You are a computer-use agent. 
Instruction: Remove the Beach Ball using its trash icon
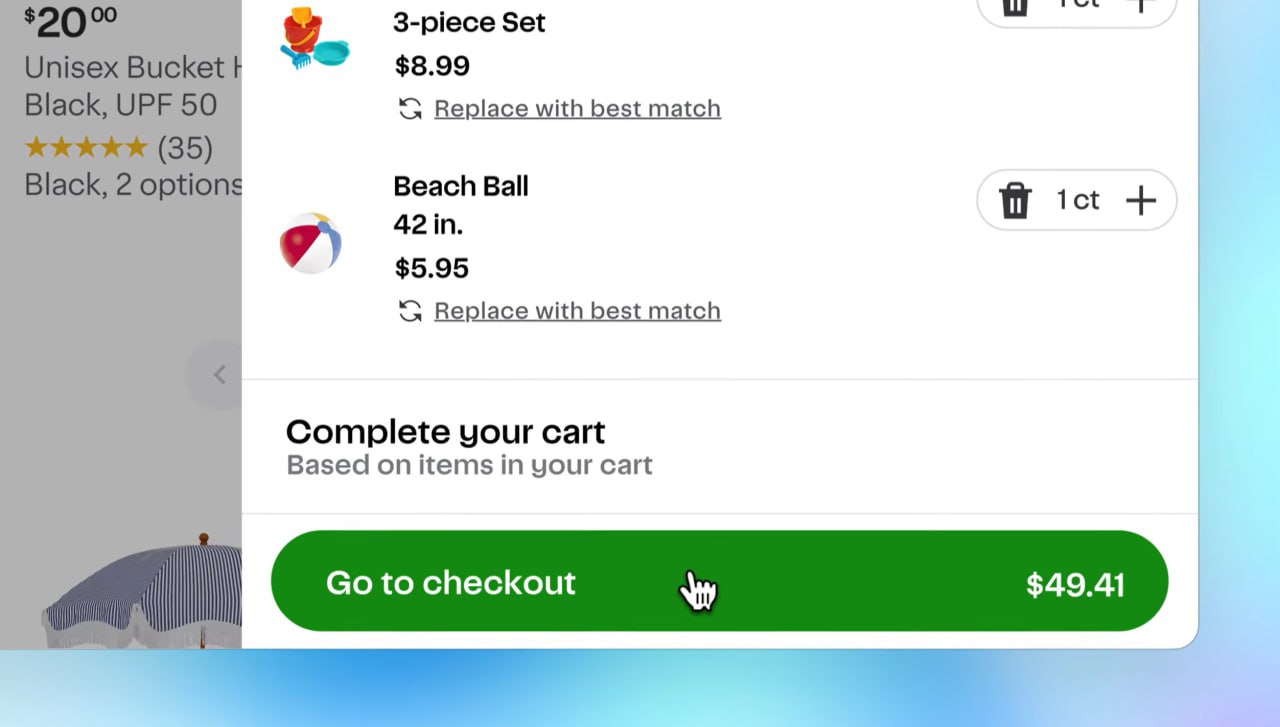(x=1015, y=201)
